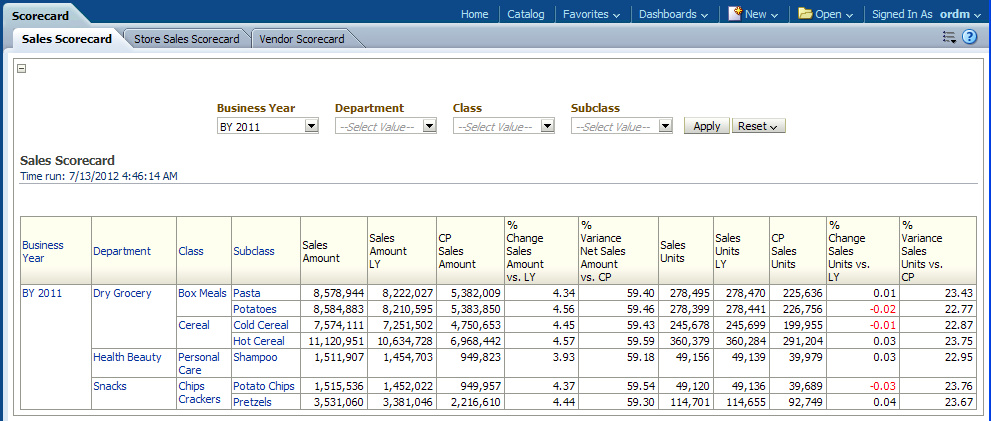The image size is (991, 421).
Task: Expand the Subclass select dropdown
Action: [x=665, y=126]
